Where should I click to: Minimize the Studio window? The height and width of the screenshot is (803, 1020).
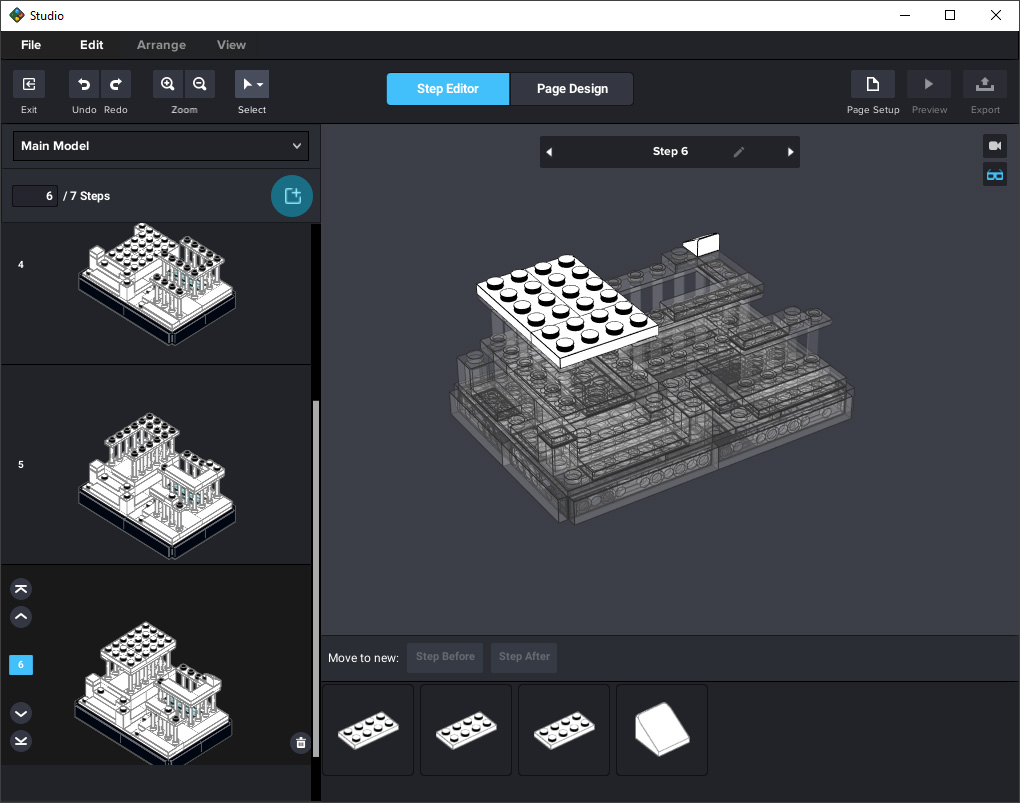pyautogui.click(x=904, y=15)
